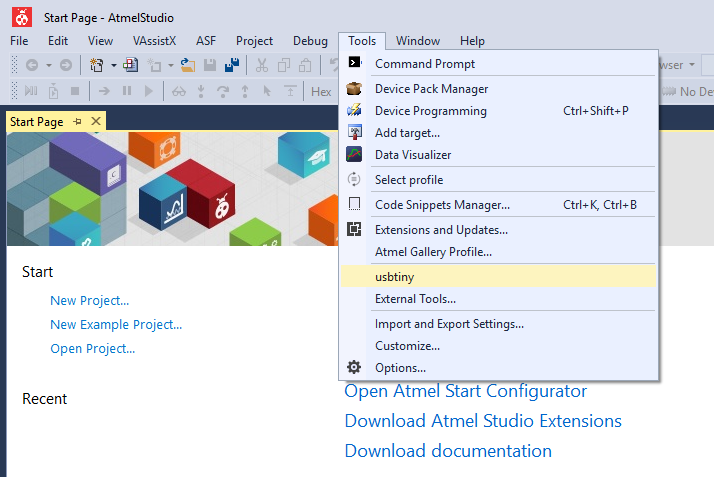Screen dimensions: 714x477
Task: Select Device Programming menu entry
Action: point(498,111)
